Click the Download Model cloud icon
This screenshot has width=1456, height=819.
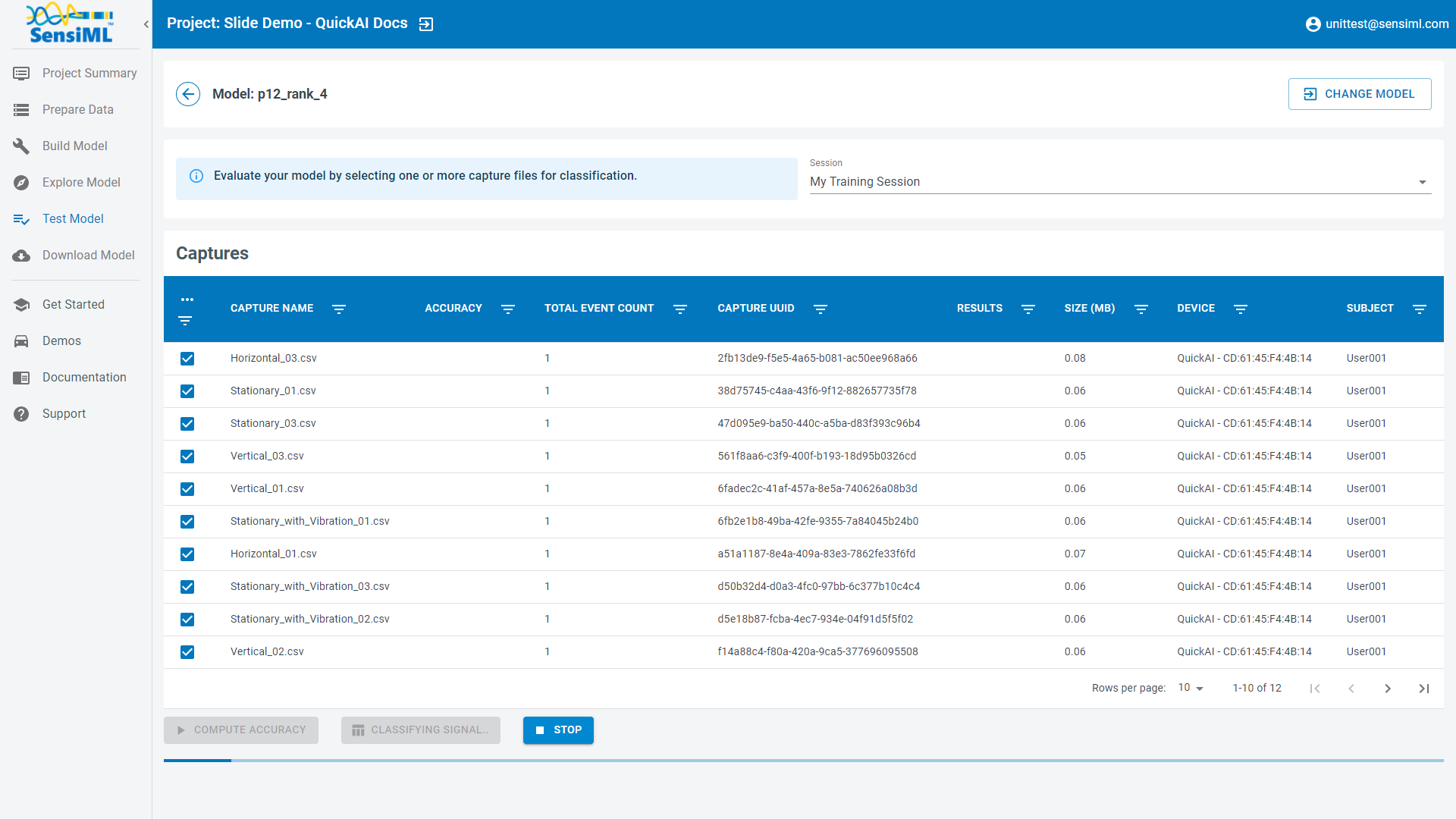point(21,256)
